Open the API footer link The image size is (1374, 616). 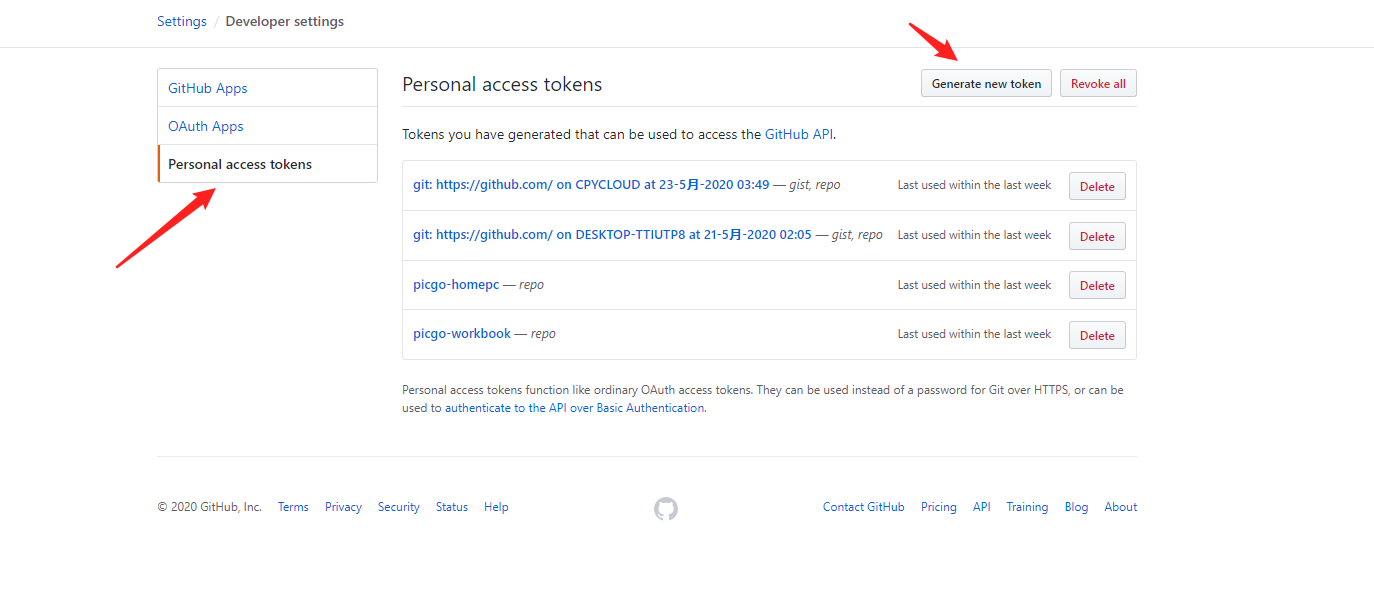[x=982, y=507]
